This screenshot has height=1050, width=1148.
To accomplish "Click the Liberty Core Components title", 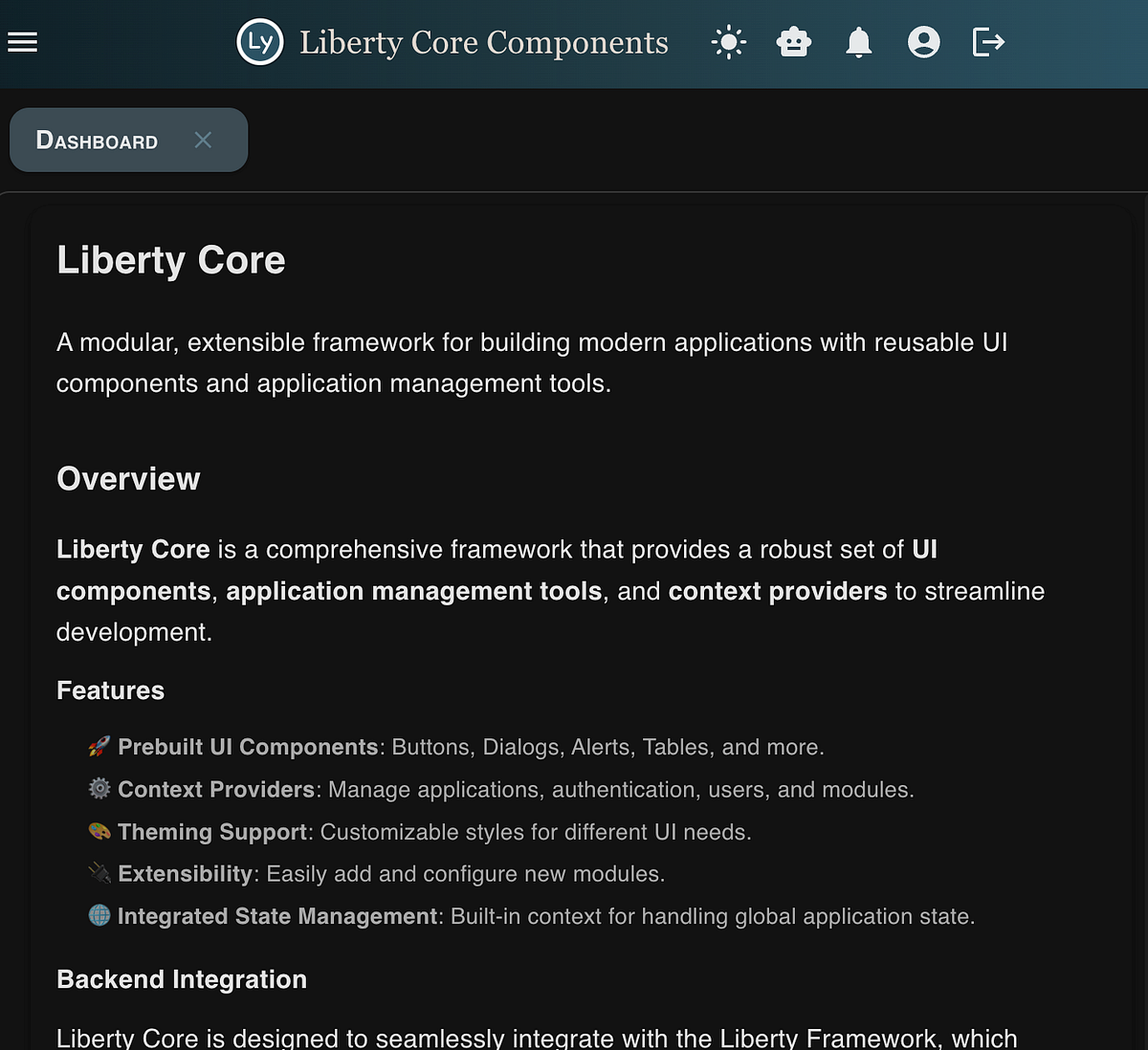I will [x=483, y=42].
